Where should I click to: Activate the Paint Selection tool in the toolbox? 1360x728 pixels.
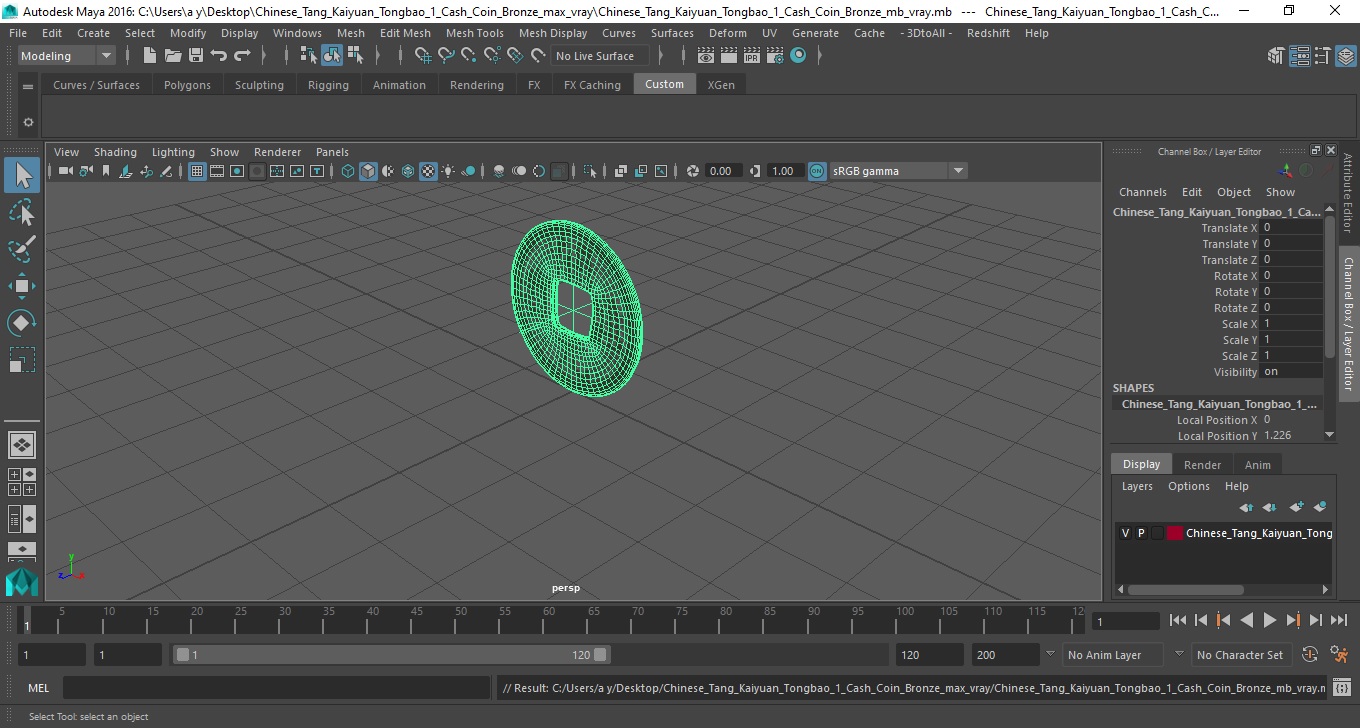[22, 248]
